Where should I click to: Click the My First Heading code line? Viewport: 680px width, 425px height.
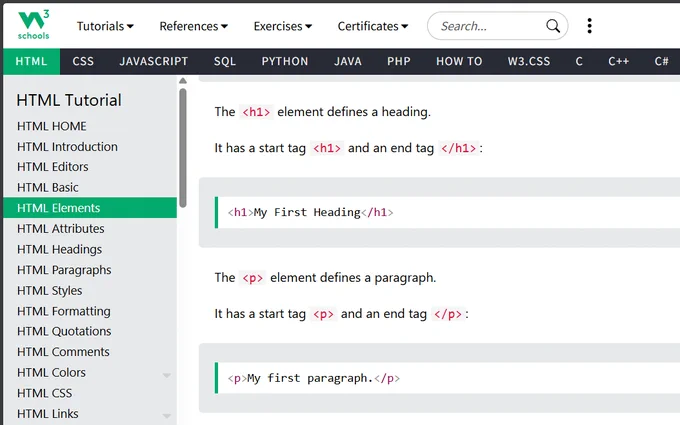(x=311, y=212)
